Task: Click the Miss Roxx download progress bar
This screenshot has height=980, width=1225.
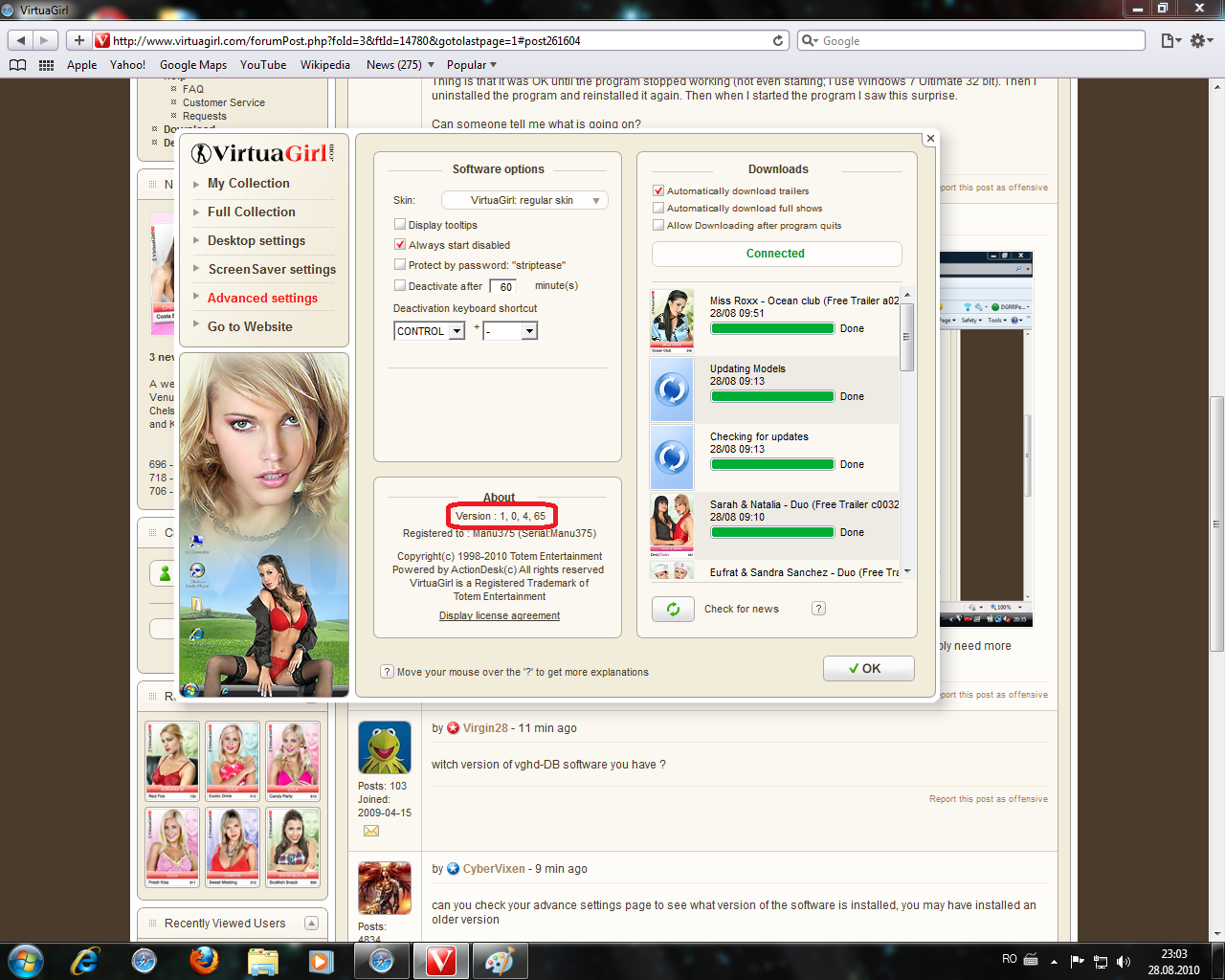Action: [x=772, y=328]
